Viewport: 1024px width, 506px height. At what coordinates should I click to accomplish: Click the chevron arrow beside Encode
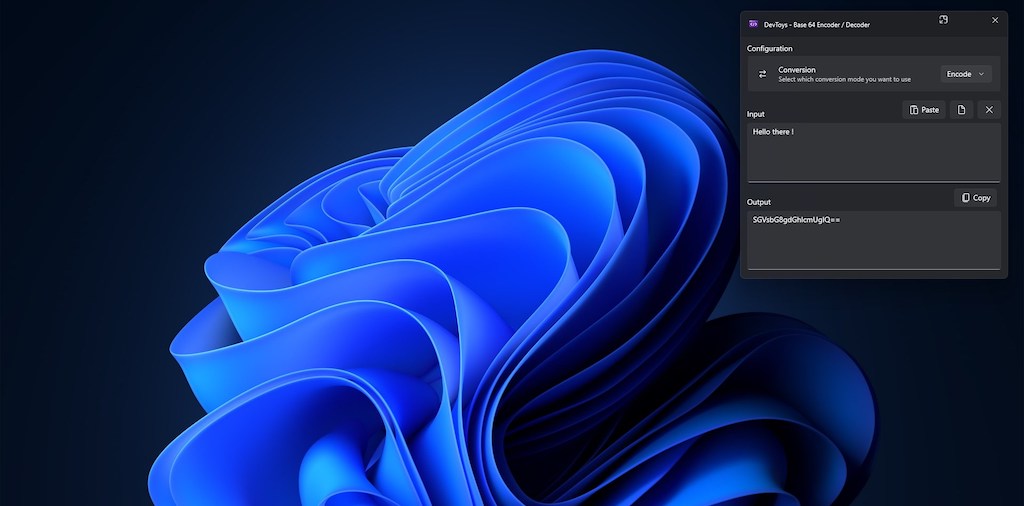click(x=981, y=74)
